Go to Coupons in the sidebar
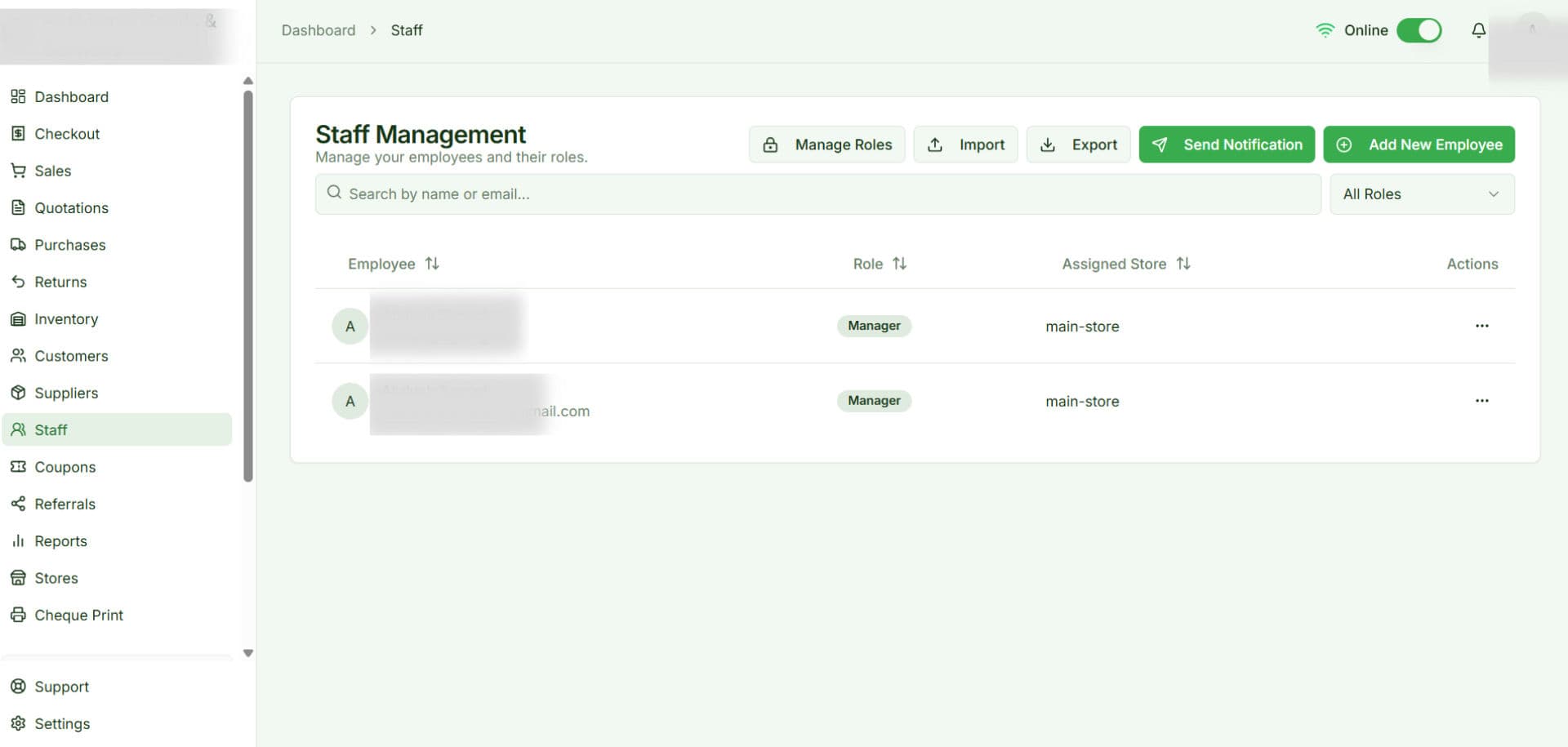Image resolution: width=1568 pixels, height=747 pixels. pos(65,467)
